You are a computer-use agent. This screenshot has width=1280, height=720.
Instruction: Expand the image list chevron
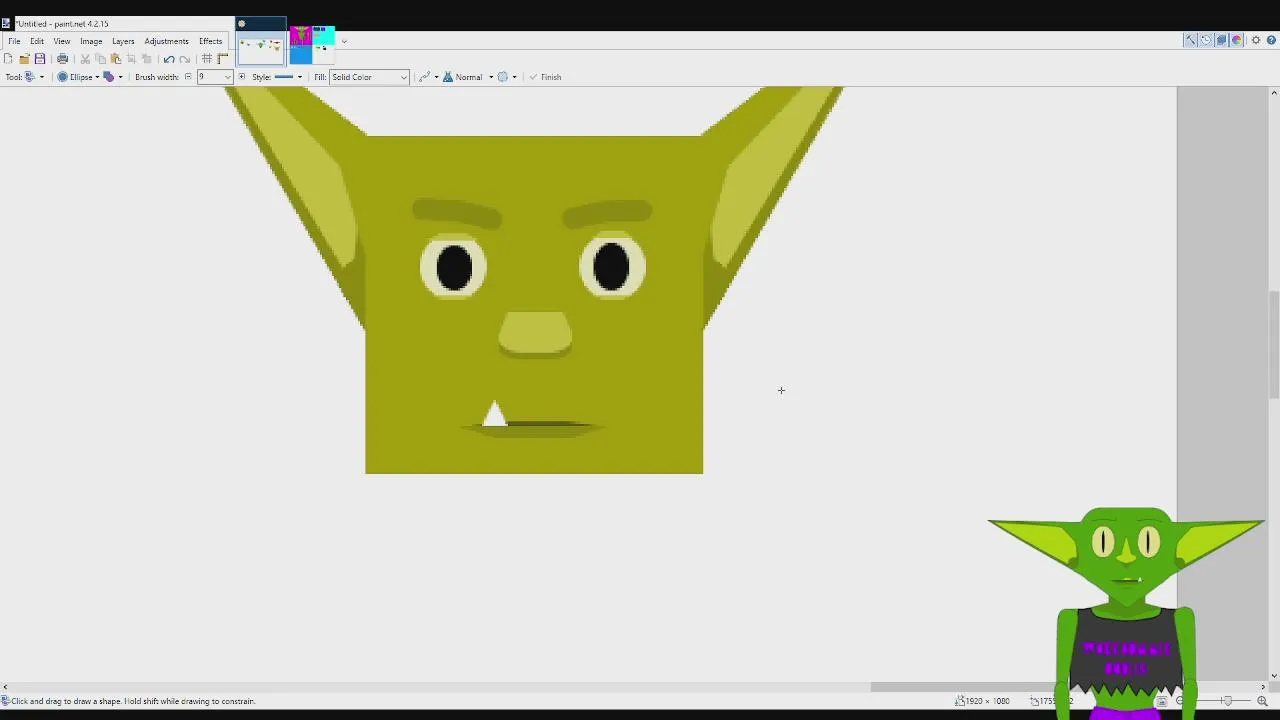[x=344, y=41]
